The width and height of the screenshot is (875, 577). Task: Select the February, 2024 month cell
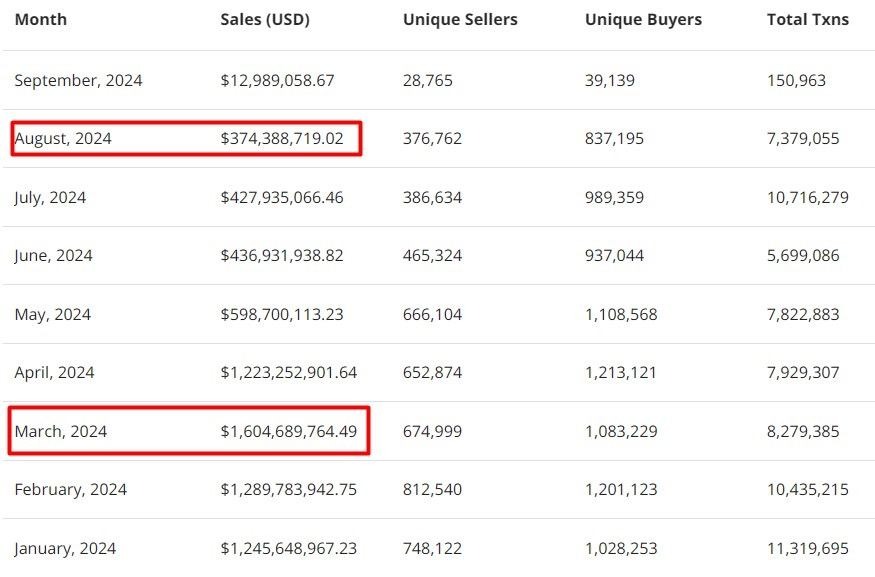click(70, 489)
